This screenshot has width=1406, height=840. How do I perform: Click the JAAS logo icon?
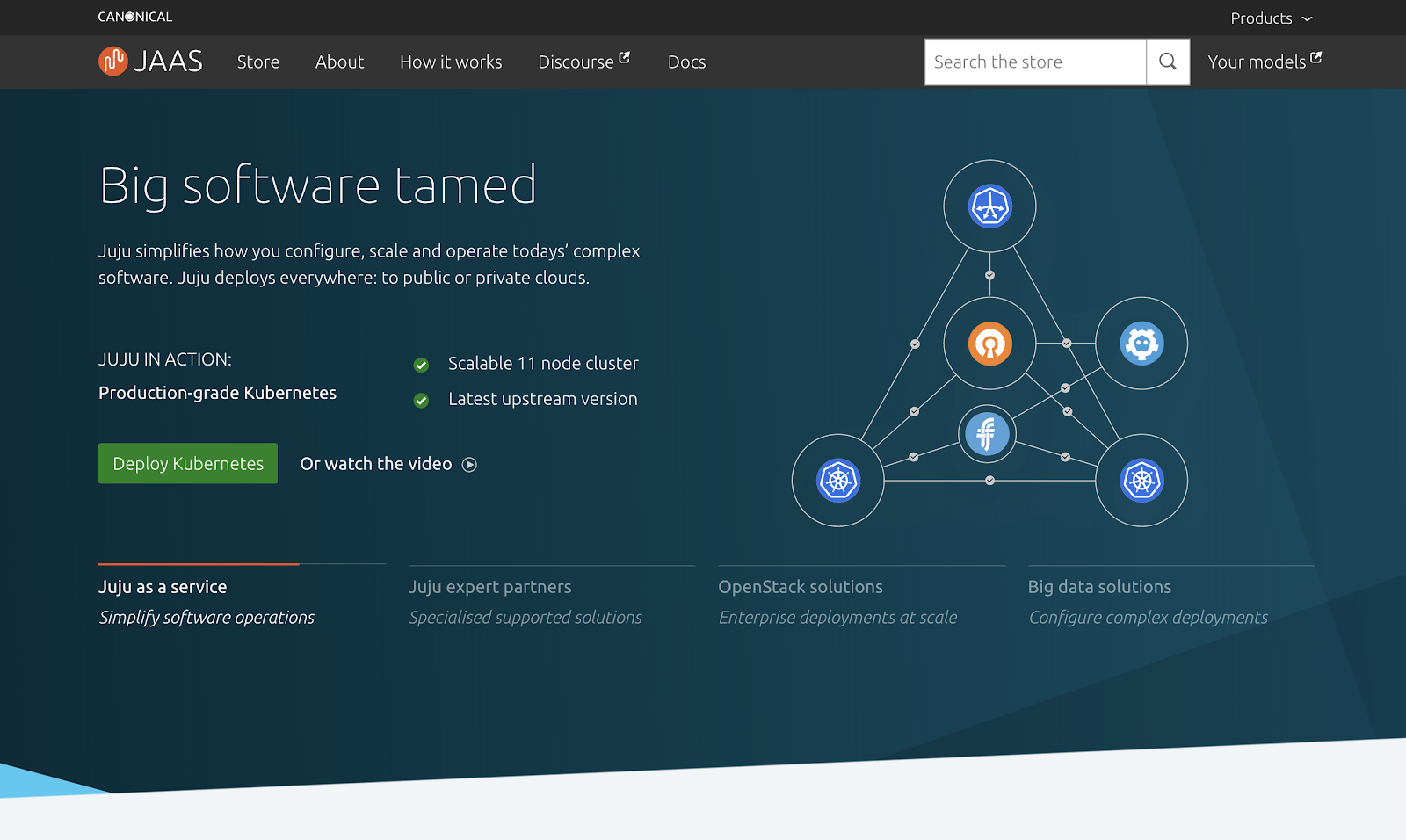click(113, 62)
